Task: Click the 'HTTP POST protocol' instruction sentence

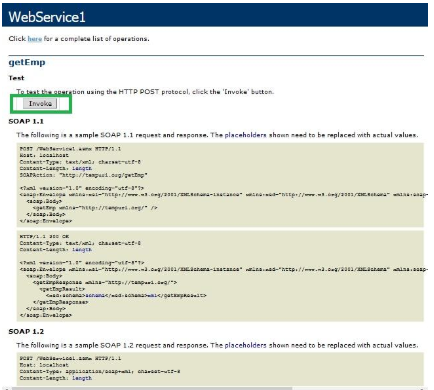Action: 145,92
